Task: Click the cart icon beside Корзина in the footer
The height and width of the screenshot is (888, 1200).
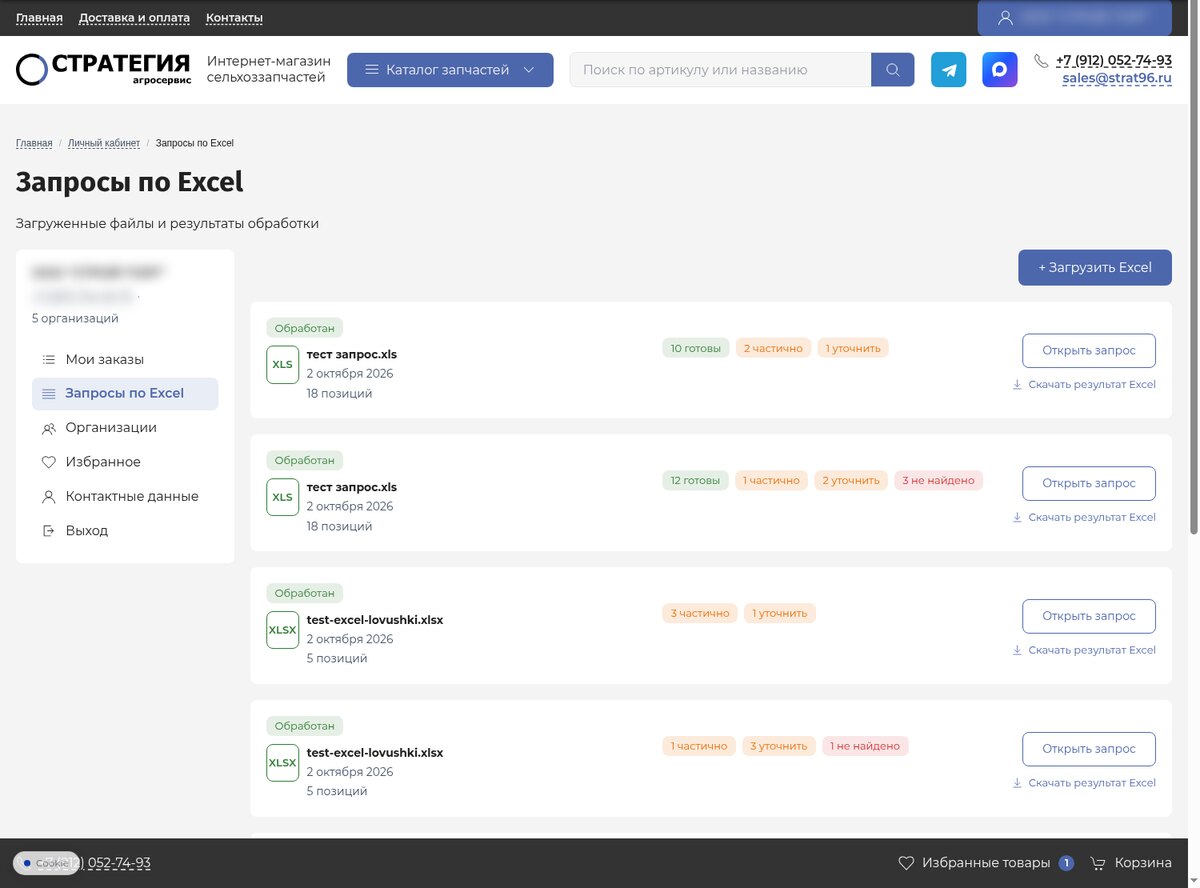Action: 1098,863
